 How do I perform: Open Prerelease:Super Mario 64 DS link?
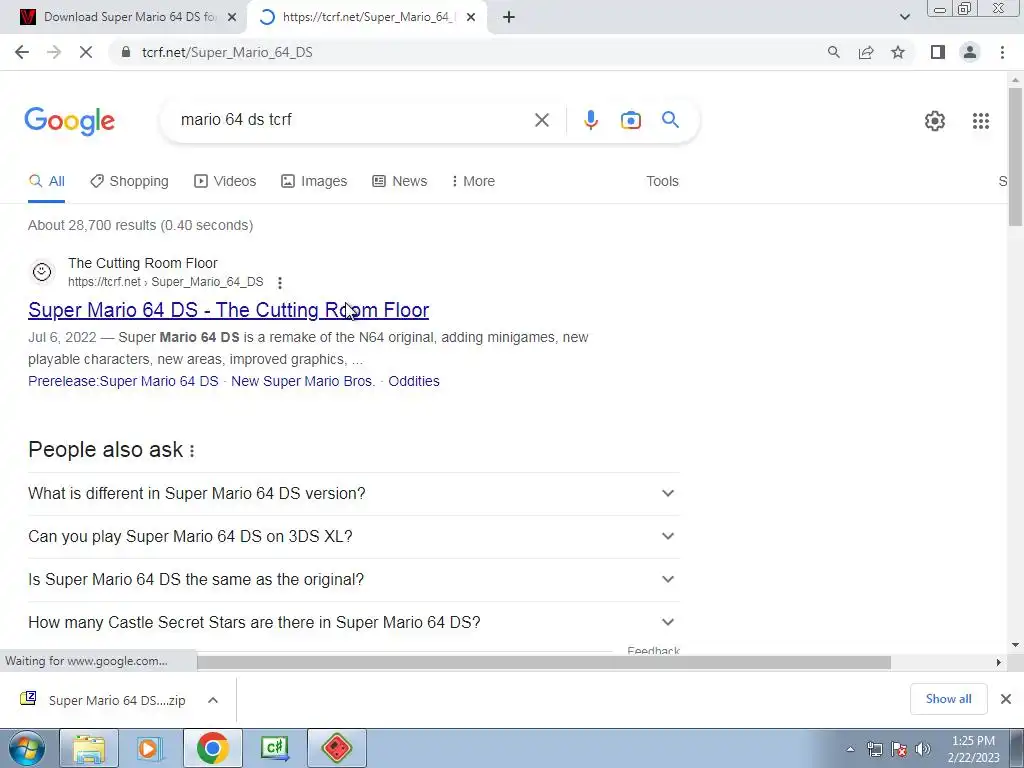[x=123, y=381]
